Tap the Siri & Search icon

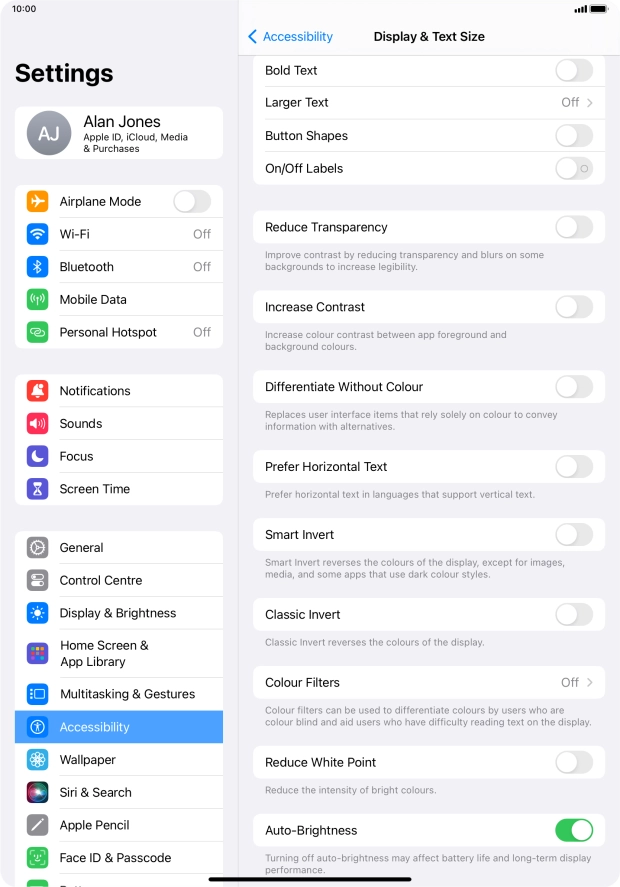click(37, 793)
